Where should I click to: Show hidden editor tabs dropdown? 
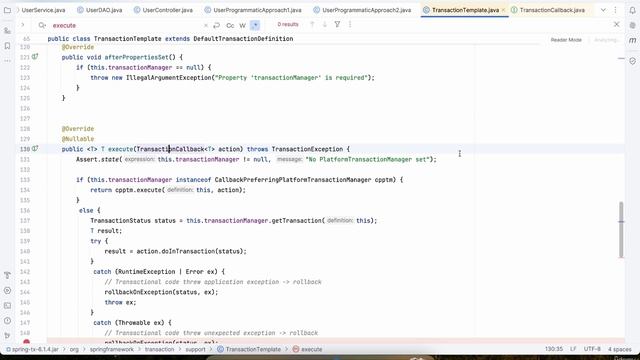603,10
